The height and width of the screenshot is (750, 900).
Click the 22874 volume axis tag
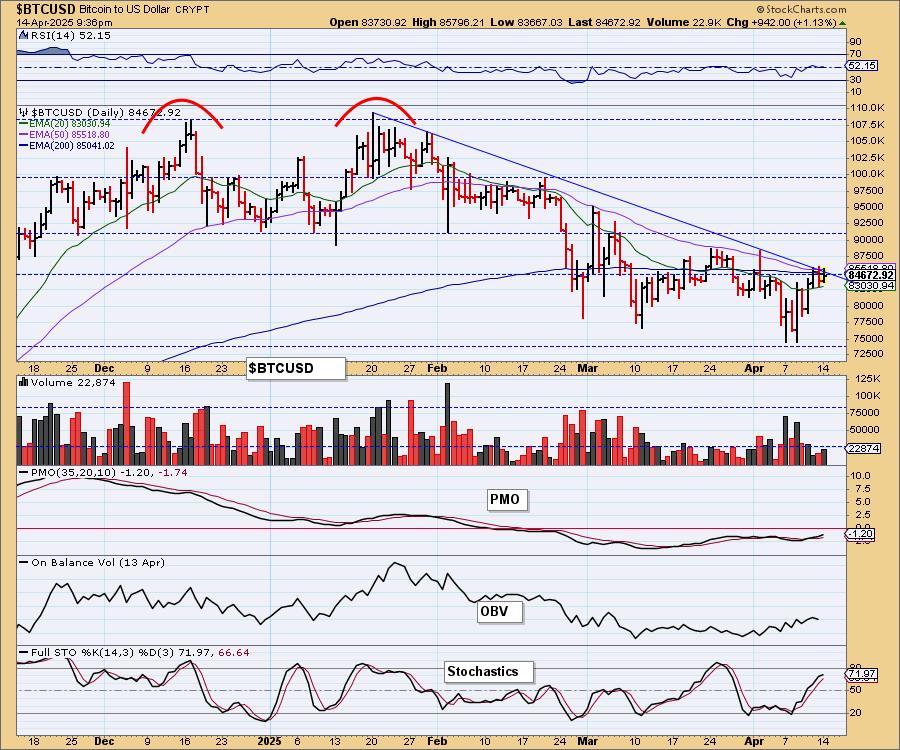coord(863,448)
